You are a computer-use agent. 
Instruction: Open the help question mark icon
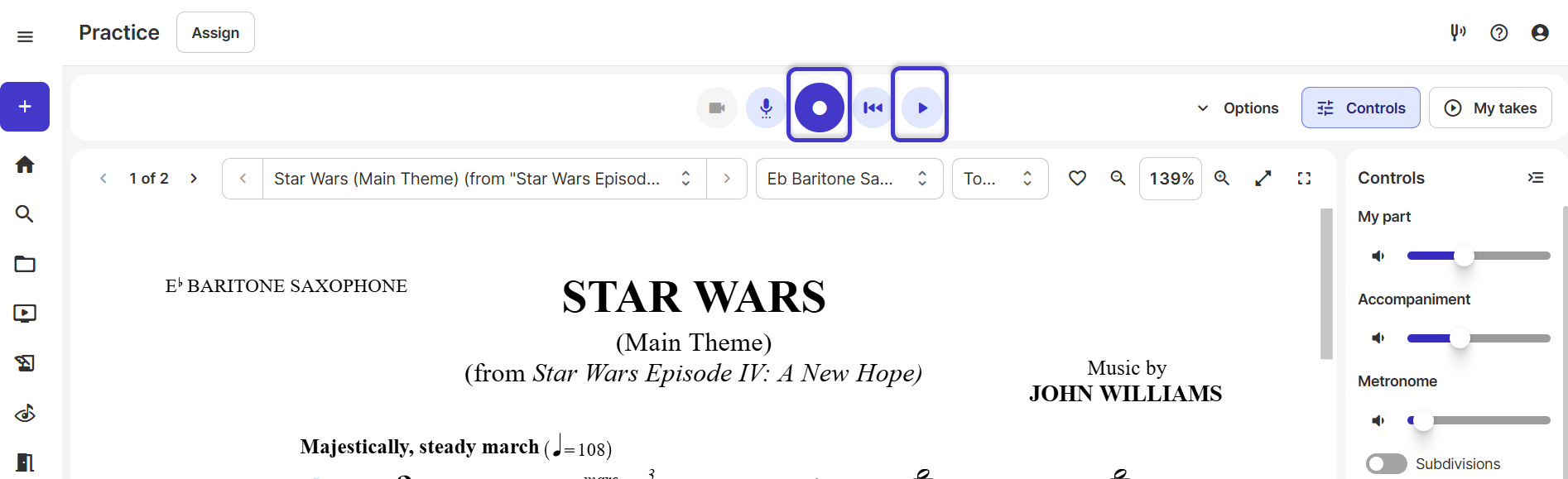coord(1499,32)
